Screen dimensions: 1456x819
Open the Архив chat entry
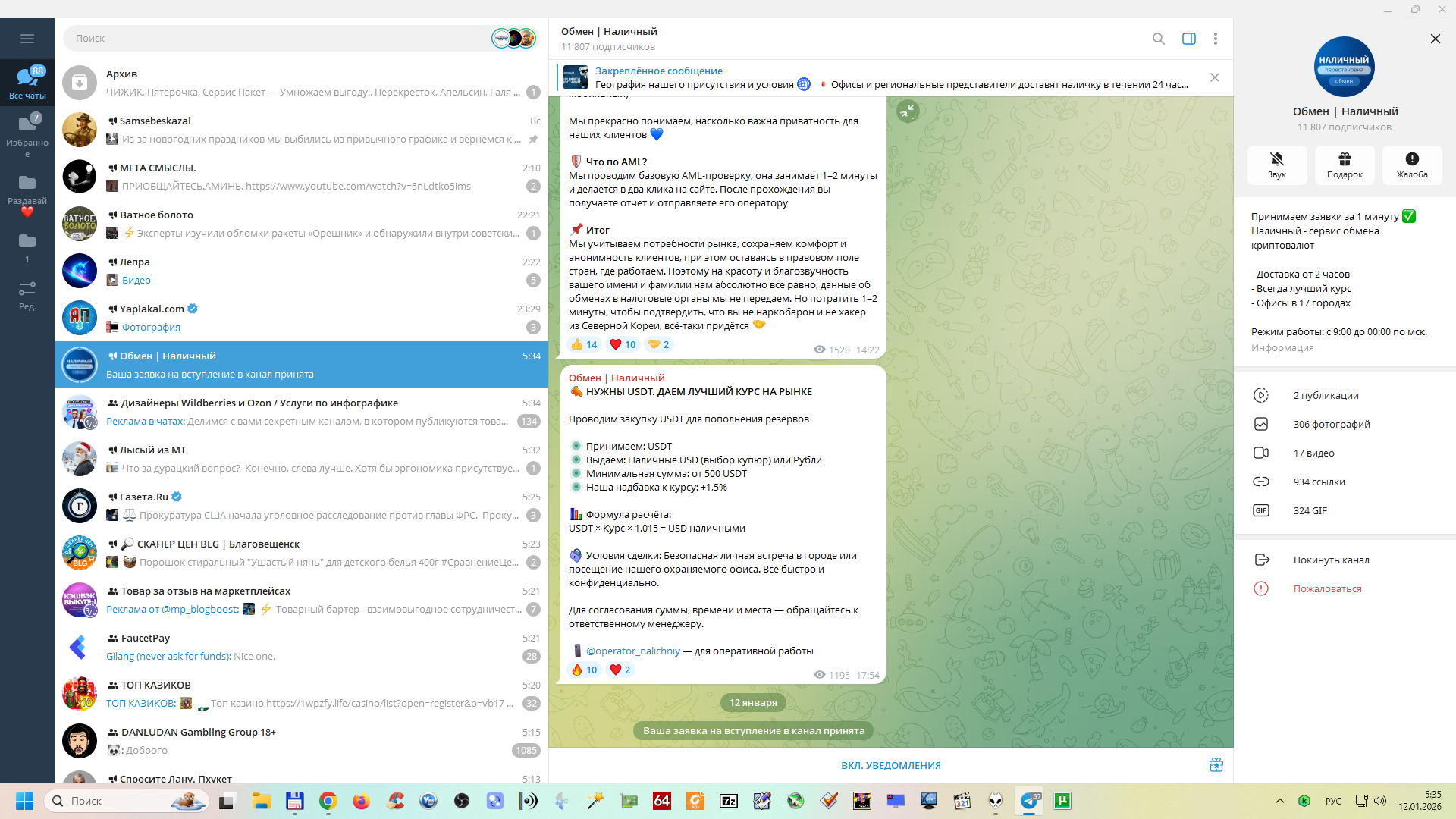[301, 83]
